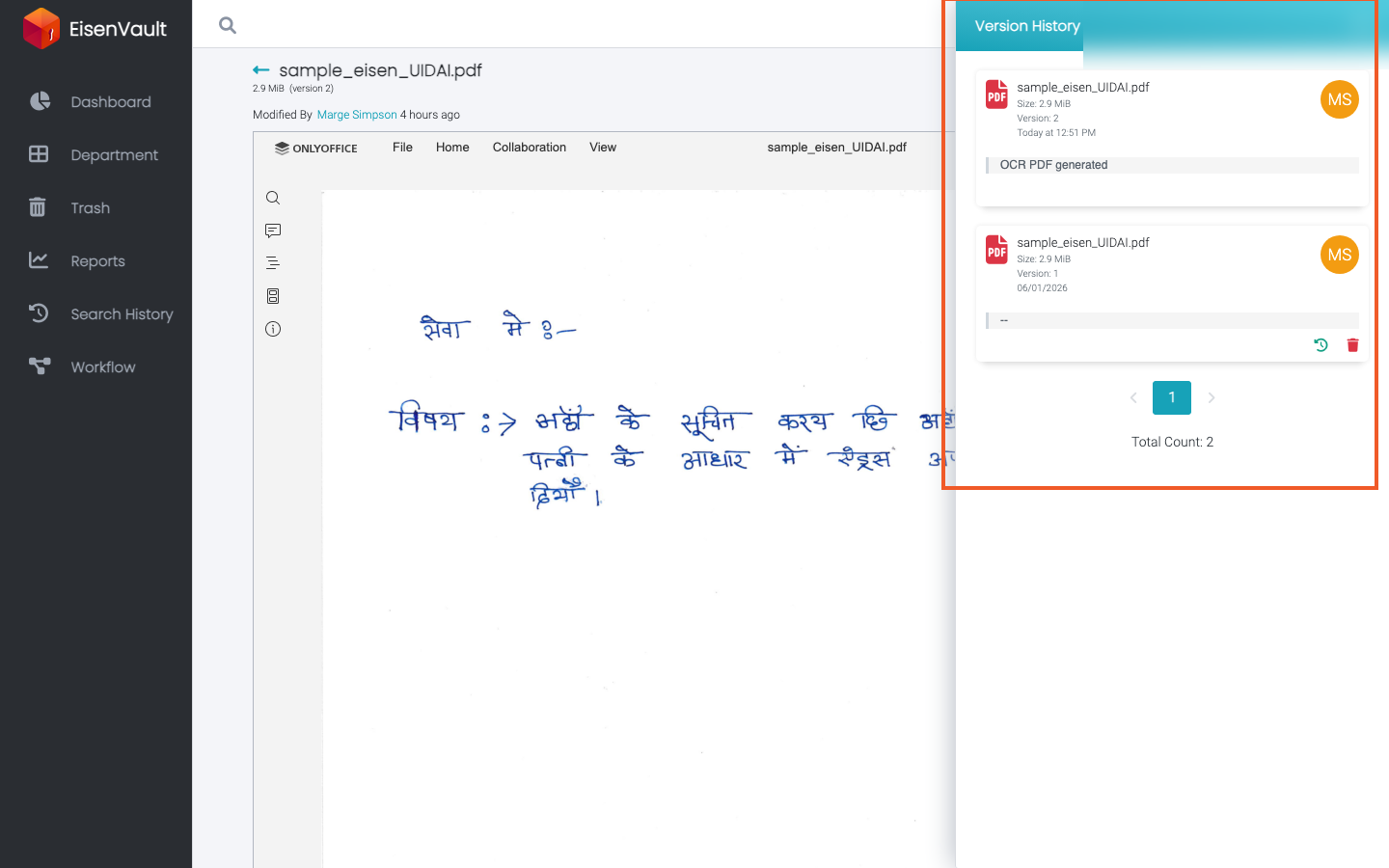The height and width of the screenshot is (868, 1389).
Task: Click the ONLYOFFICE logo
Action: click(315, 149)
